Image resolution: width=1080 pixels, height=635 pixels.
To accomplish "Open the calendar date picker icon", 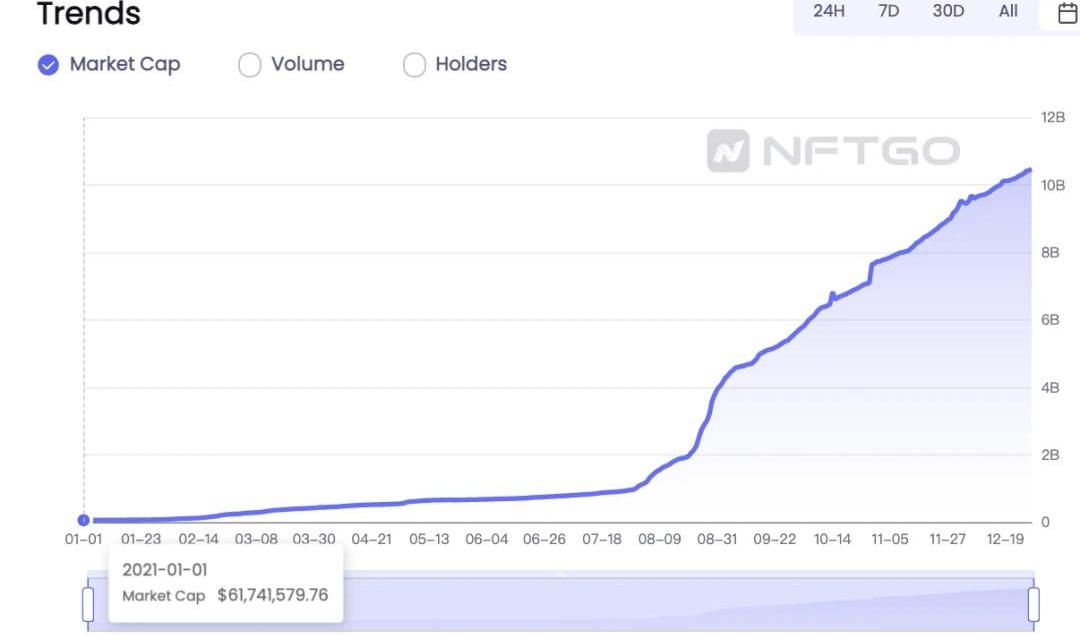I will tap(1067, 12).
